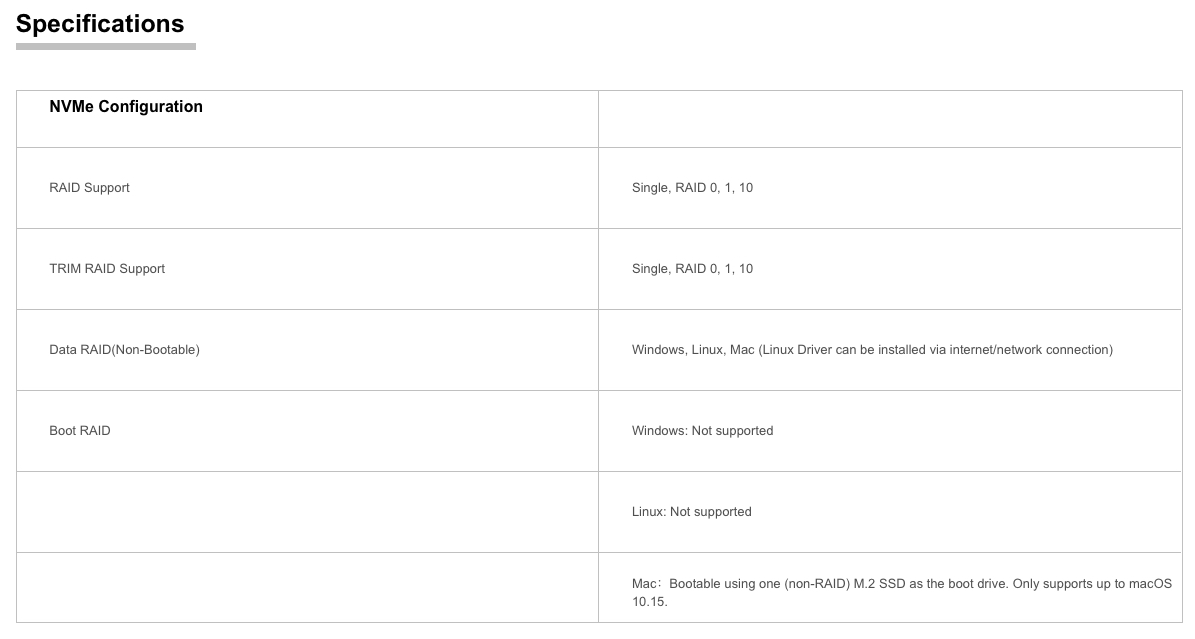Image resolution: width=1195 pixels, height=639 pixels.
Task: Click the empty cell beside NVMe Configuration
Action: tap(889, 119)
